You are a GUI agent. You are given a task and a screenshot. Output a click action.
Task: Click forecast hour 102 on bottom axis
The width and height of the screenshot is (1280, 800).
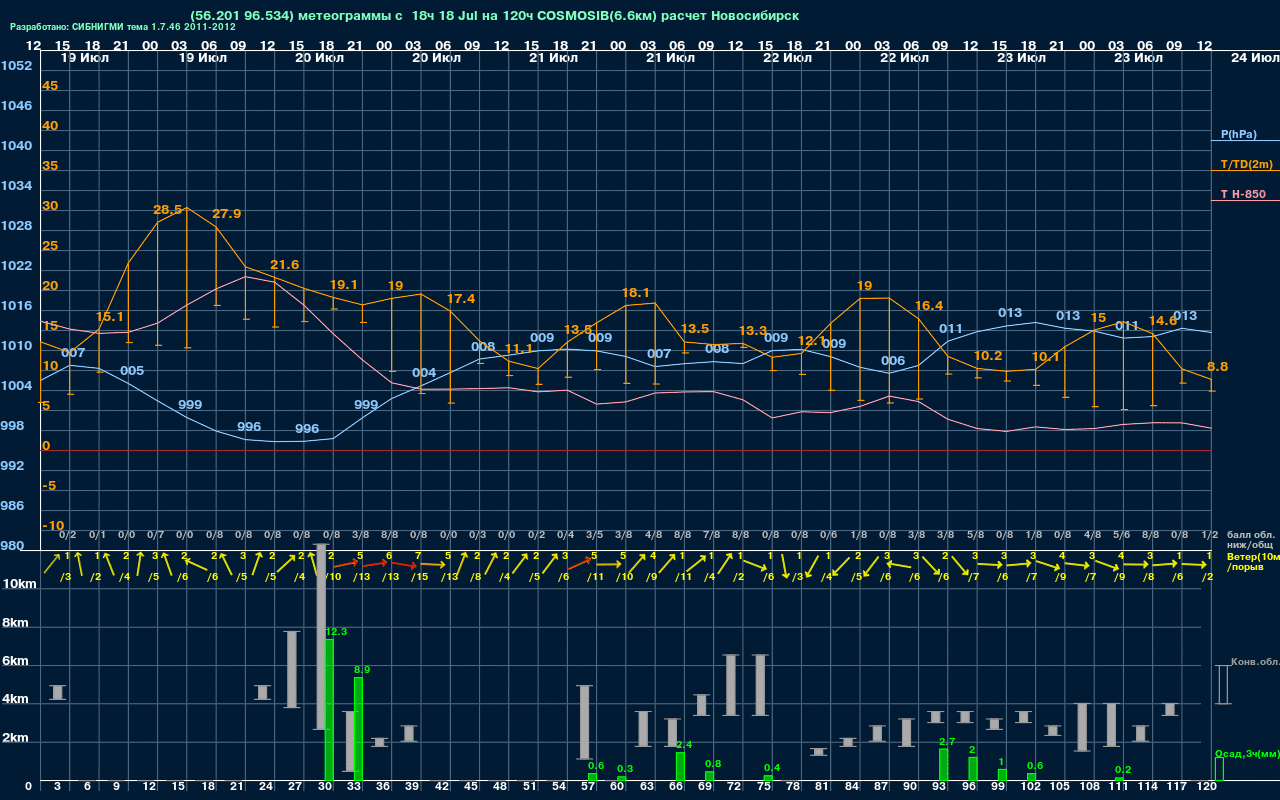pyautogui.click(x=1031, y=787)
